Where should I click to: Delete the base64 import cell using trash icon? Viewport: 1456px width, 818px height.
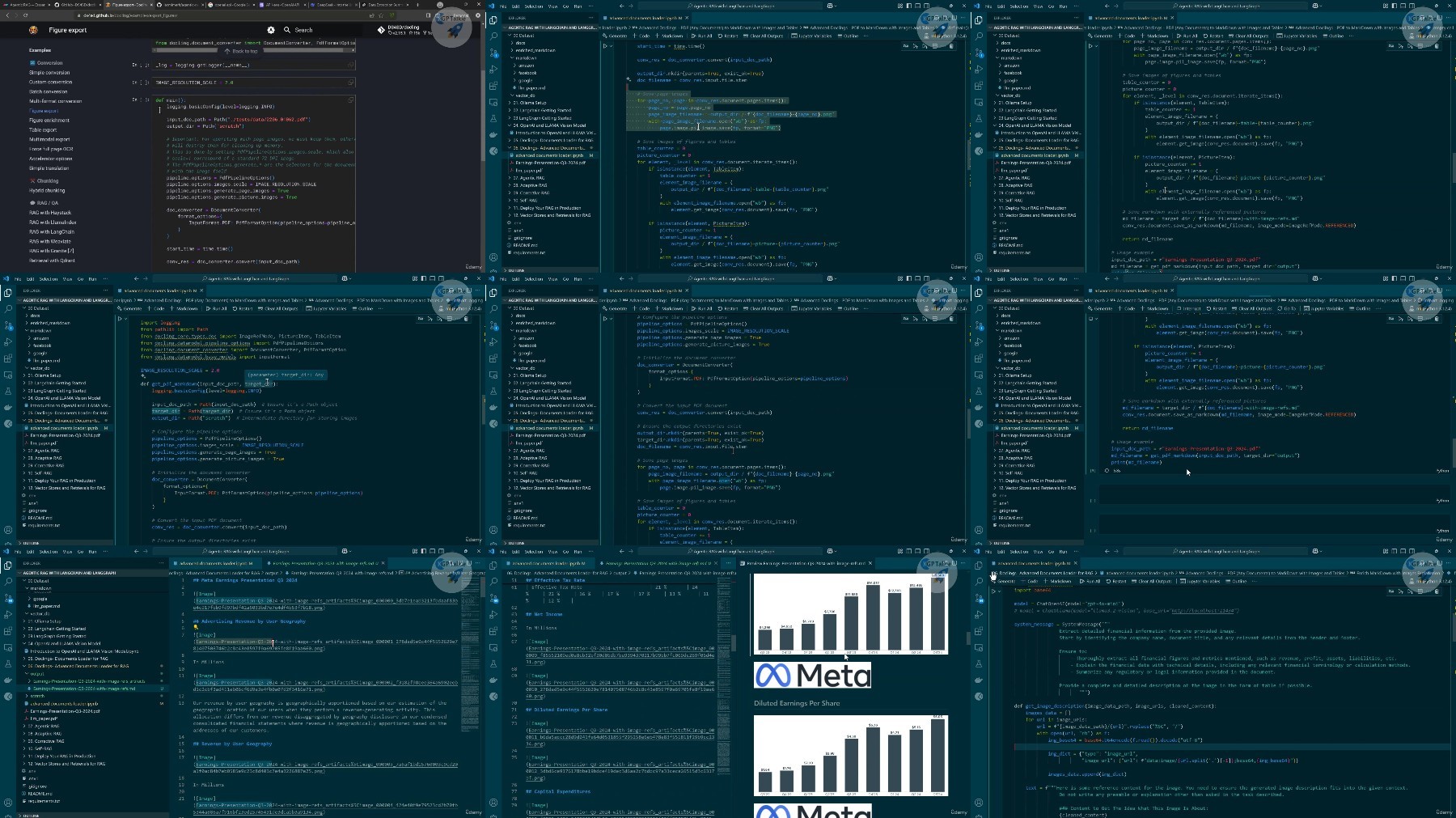coord(1437,591)
